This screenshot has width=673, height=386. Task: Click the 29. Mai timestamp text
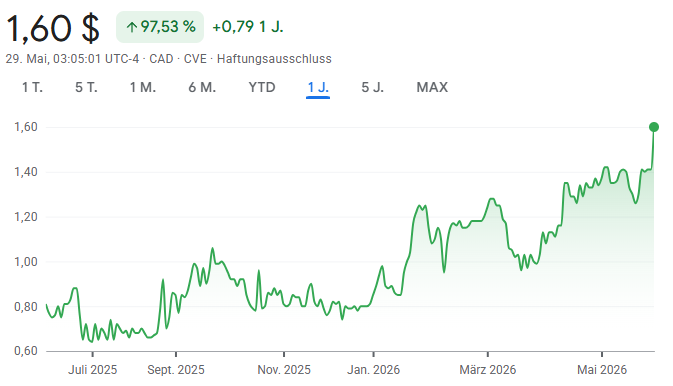point(72,59)
